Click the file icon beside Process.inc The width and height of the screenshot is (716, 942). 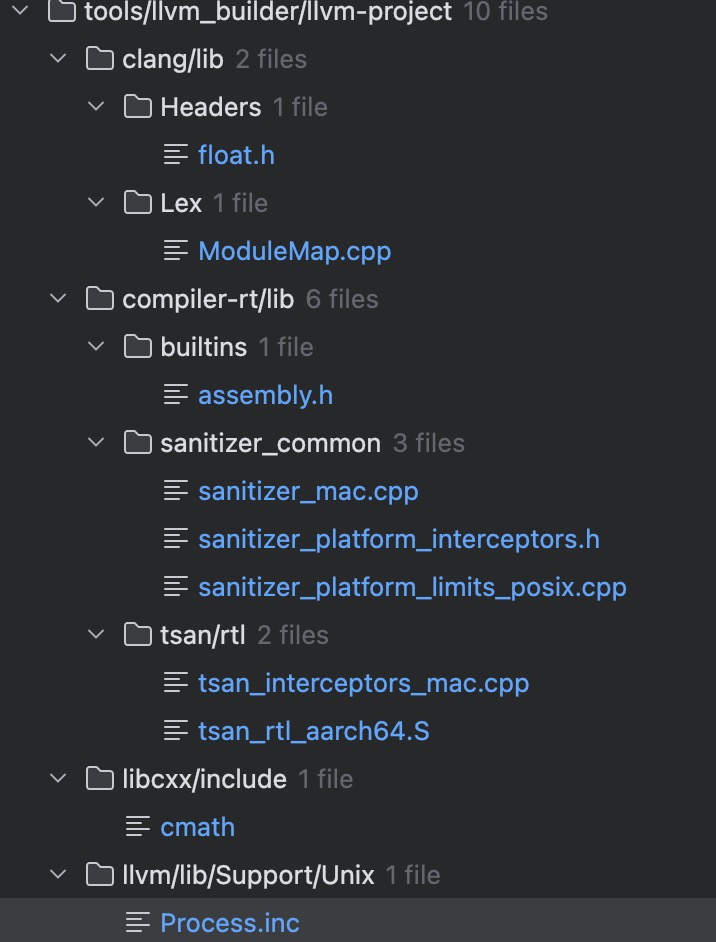pos(137,922)
